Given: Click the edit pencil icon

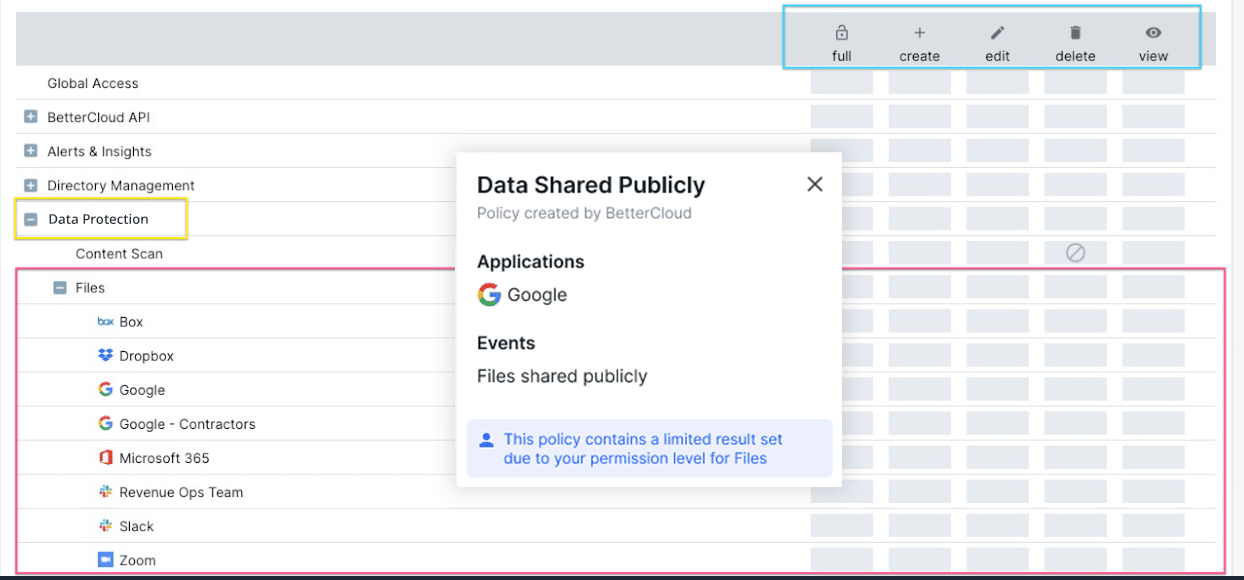Looking at the screenshot, I should click(997, 33).
